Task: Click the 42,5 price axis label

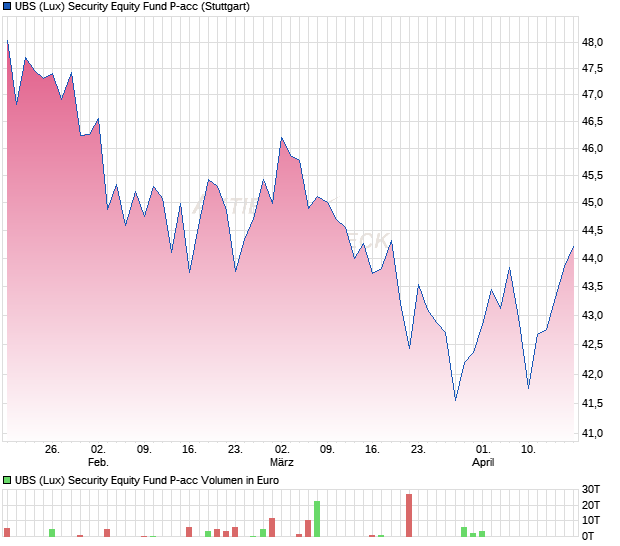Action: pyautogui.click(x=592, y=344)
